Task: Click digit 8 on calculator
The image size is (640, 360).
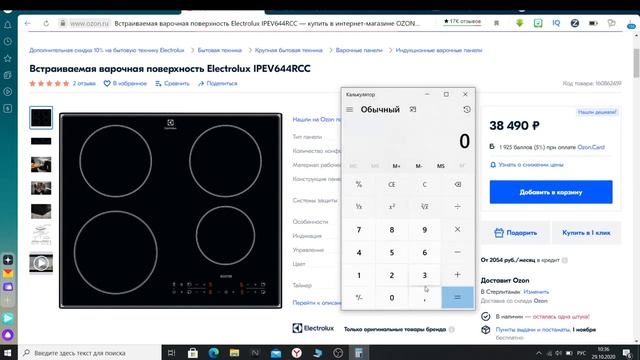Action: (391, 229)
